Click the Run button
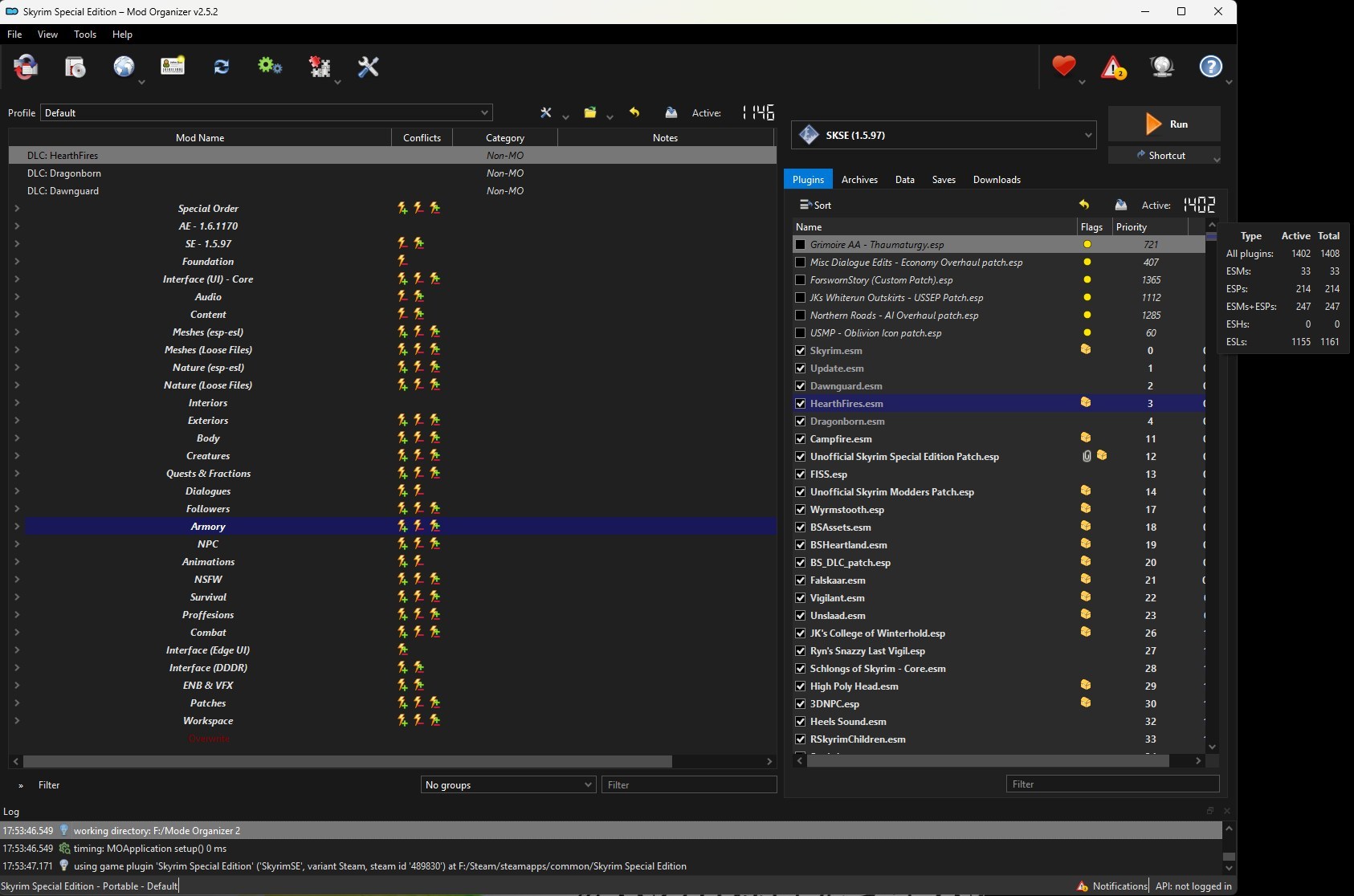The image size is (1354, 896). click(1164, 124)
